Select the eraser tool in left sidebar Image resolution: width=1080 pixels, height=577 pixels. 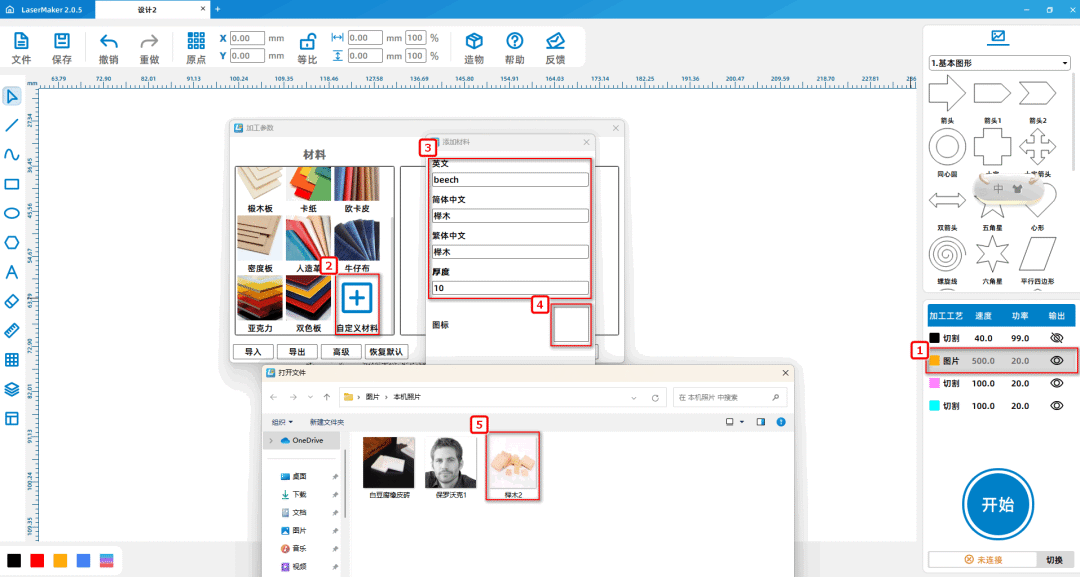[x=12, y=301]
